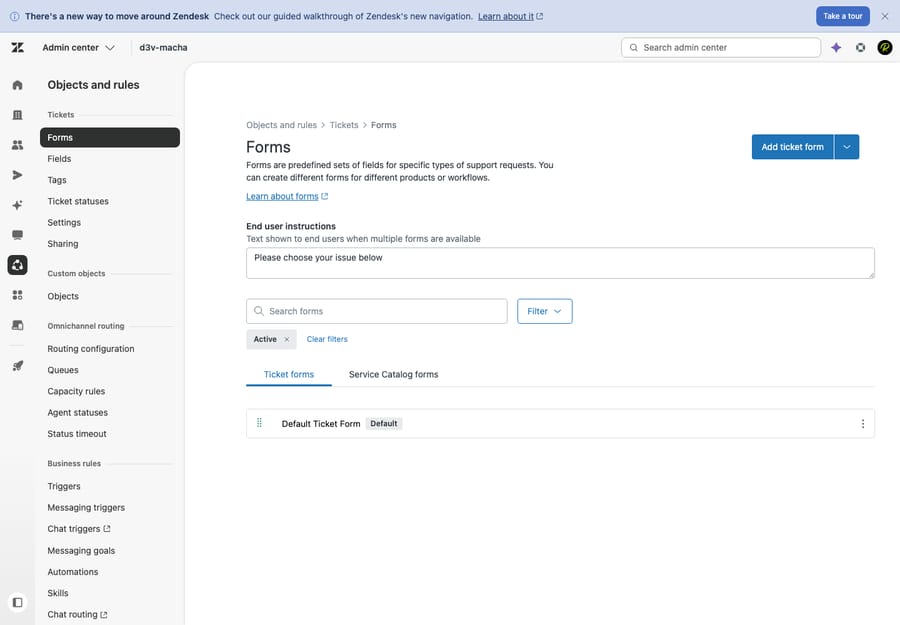
Task: Click the d3v-macha account name
Action: click(164, 48)
